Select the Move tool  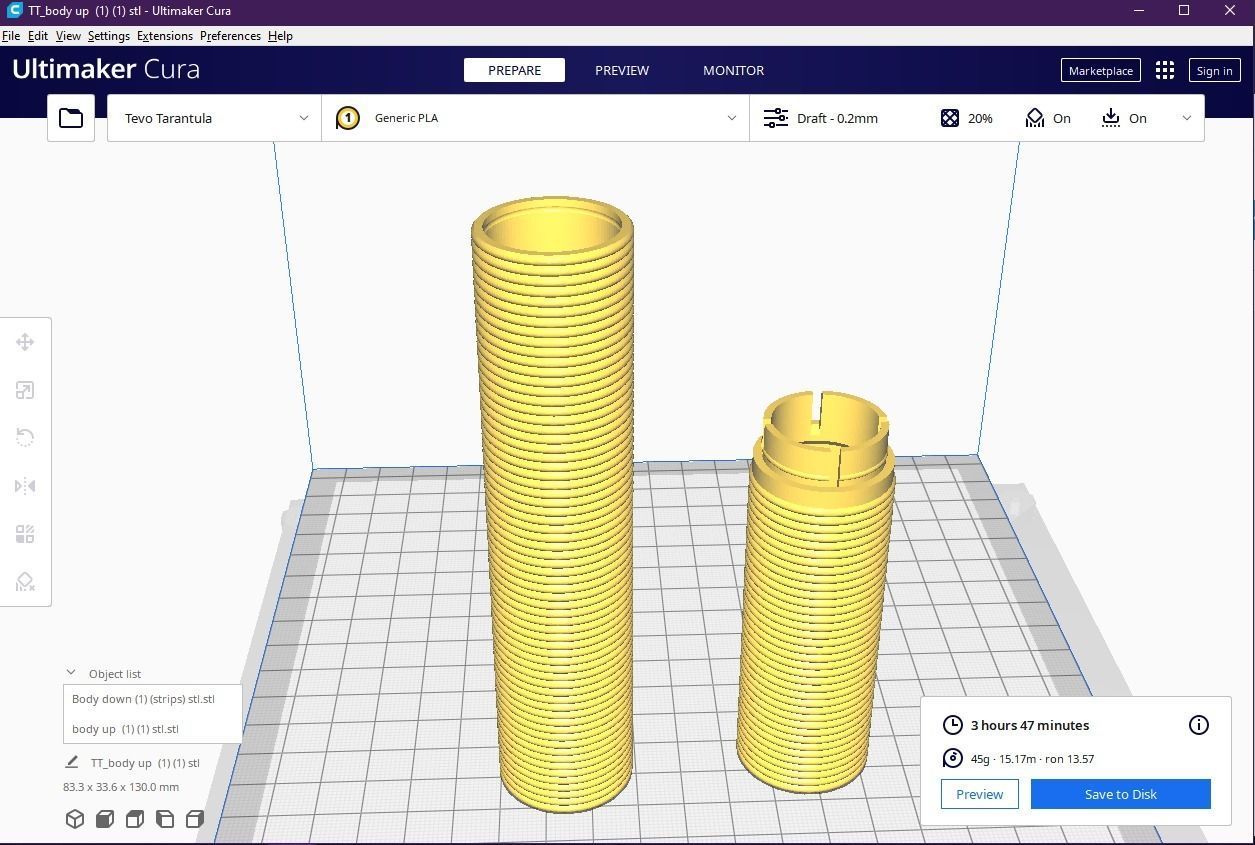25,342
